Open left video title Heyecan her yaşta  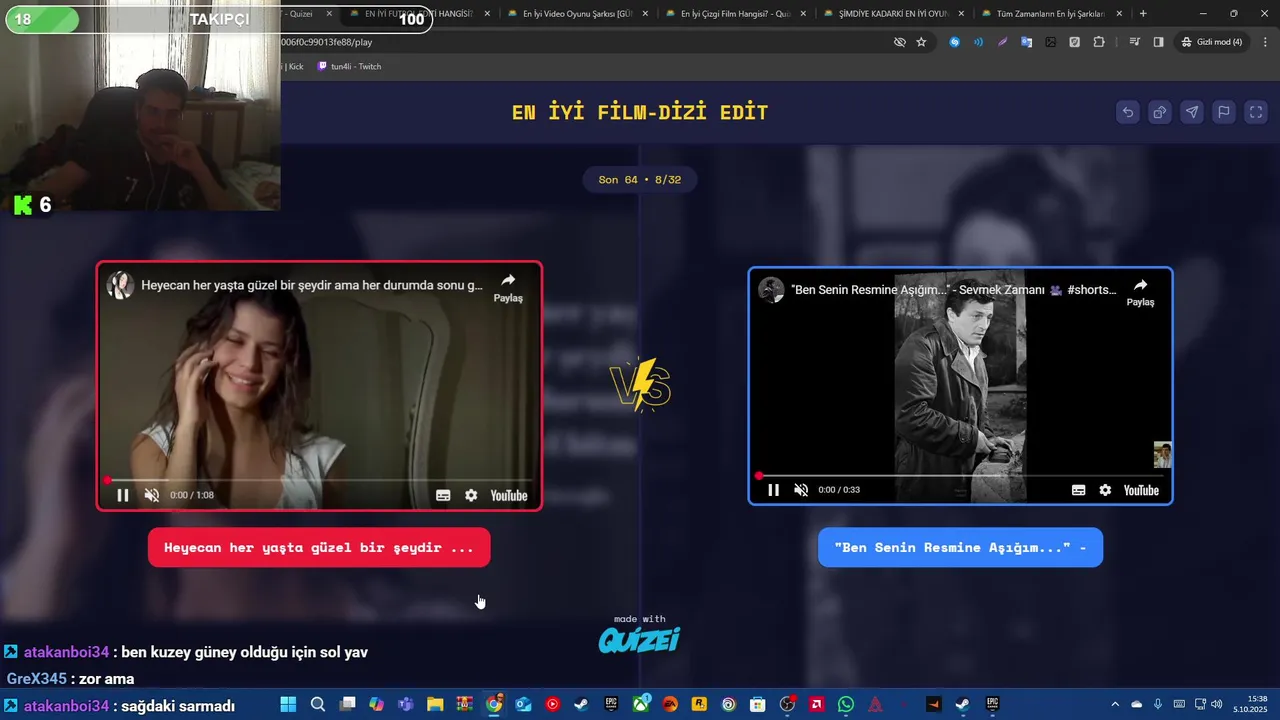point(312,285)
